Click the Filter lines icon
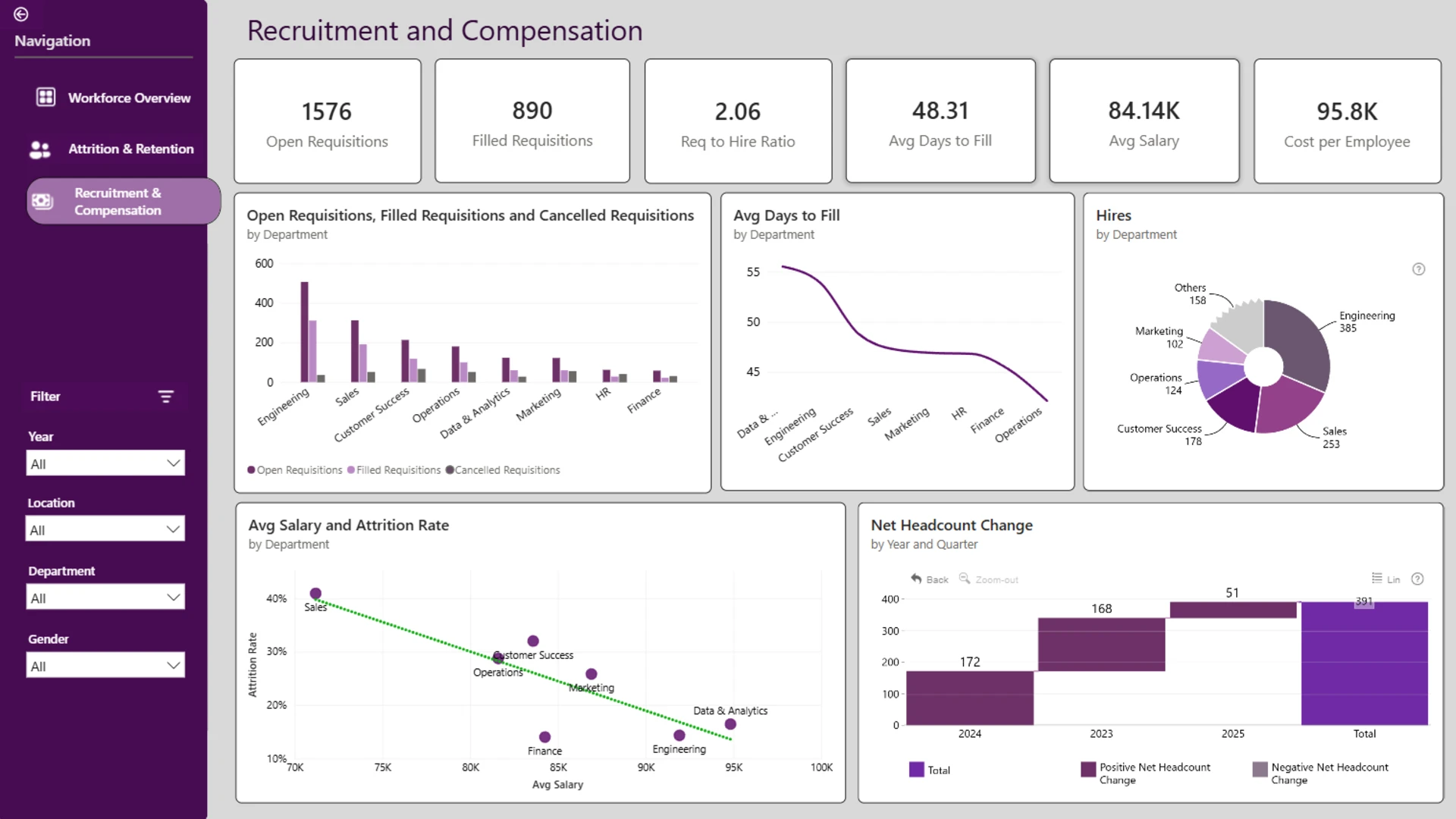 coord(165,397)
